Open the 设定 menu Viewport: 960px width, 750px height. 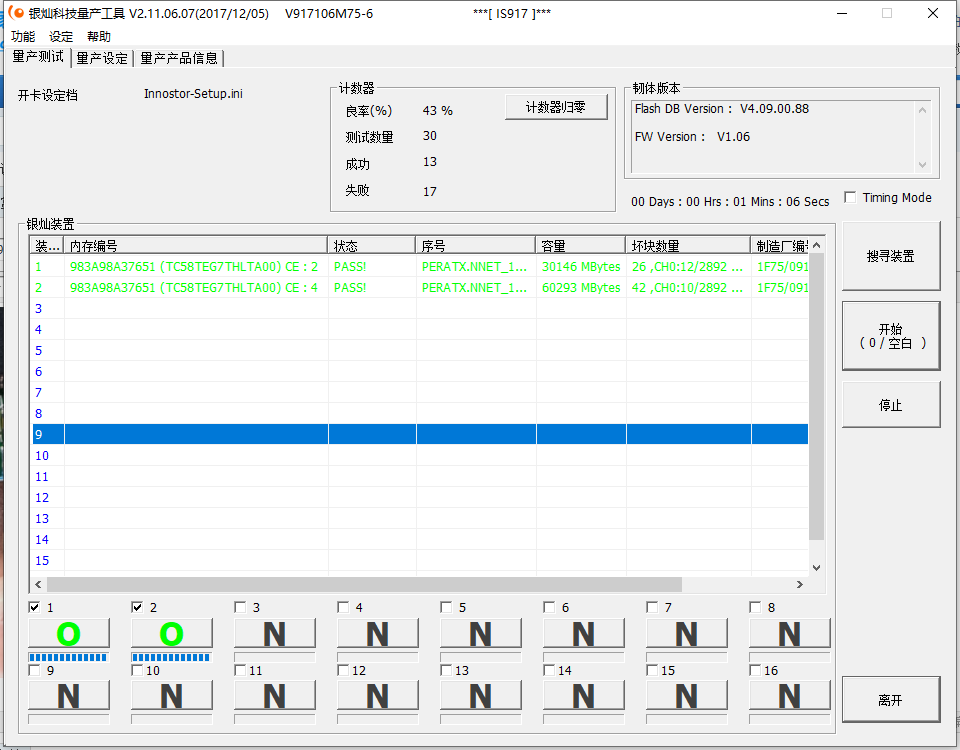pyautogui.click(x=61, y=37)
